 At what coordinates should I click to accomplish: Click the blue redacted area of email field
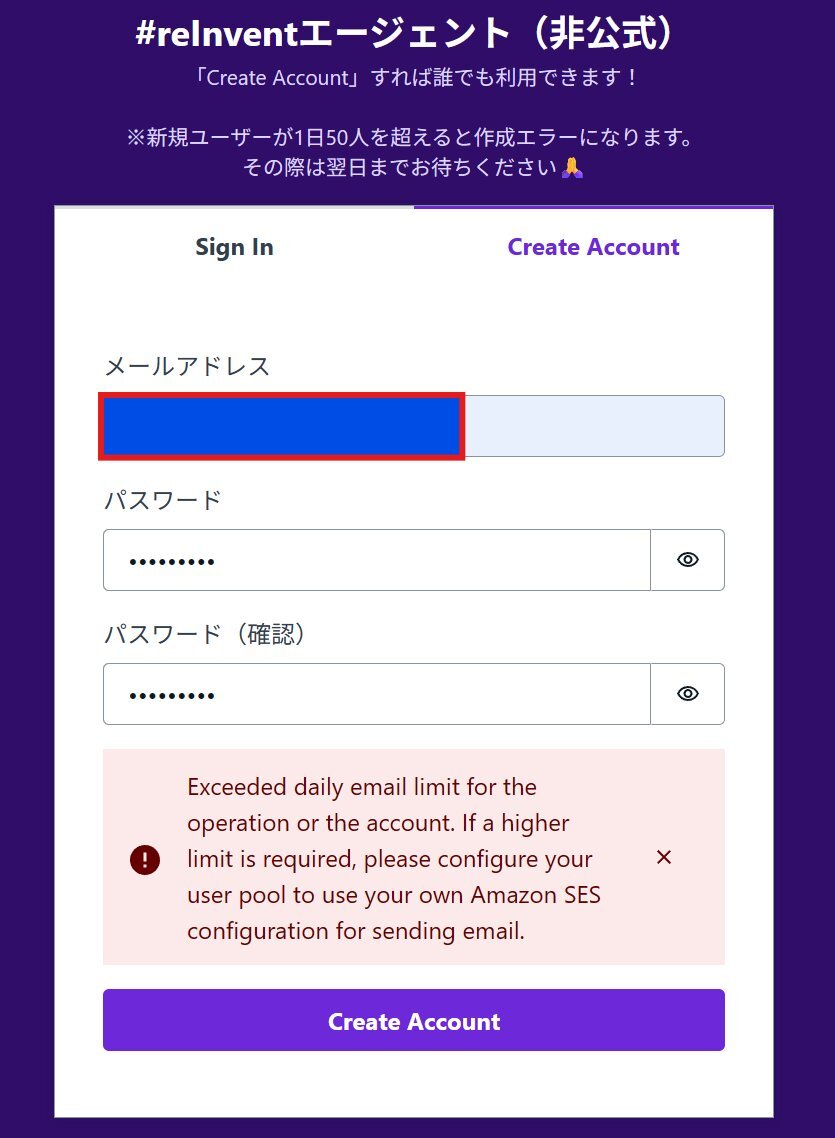click(x=281, y=427)
